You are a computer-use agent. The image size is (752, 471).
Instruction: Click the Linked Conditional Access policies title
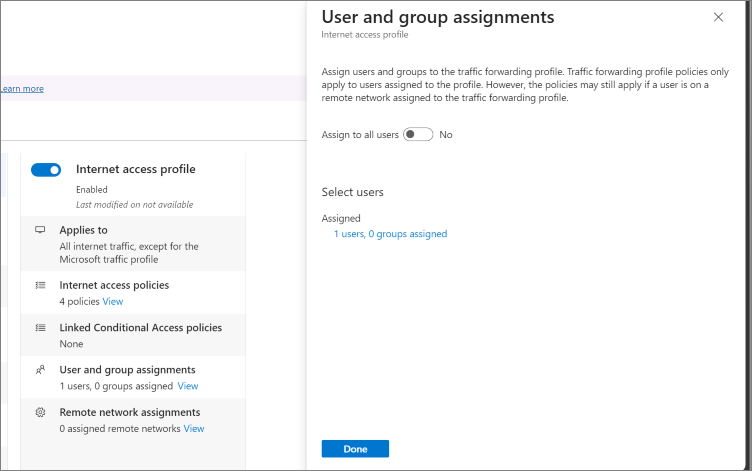click(x=141, y=328)
